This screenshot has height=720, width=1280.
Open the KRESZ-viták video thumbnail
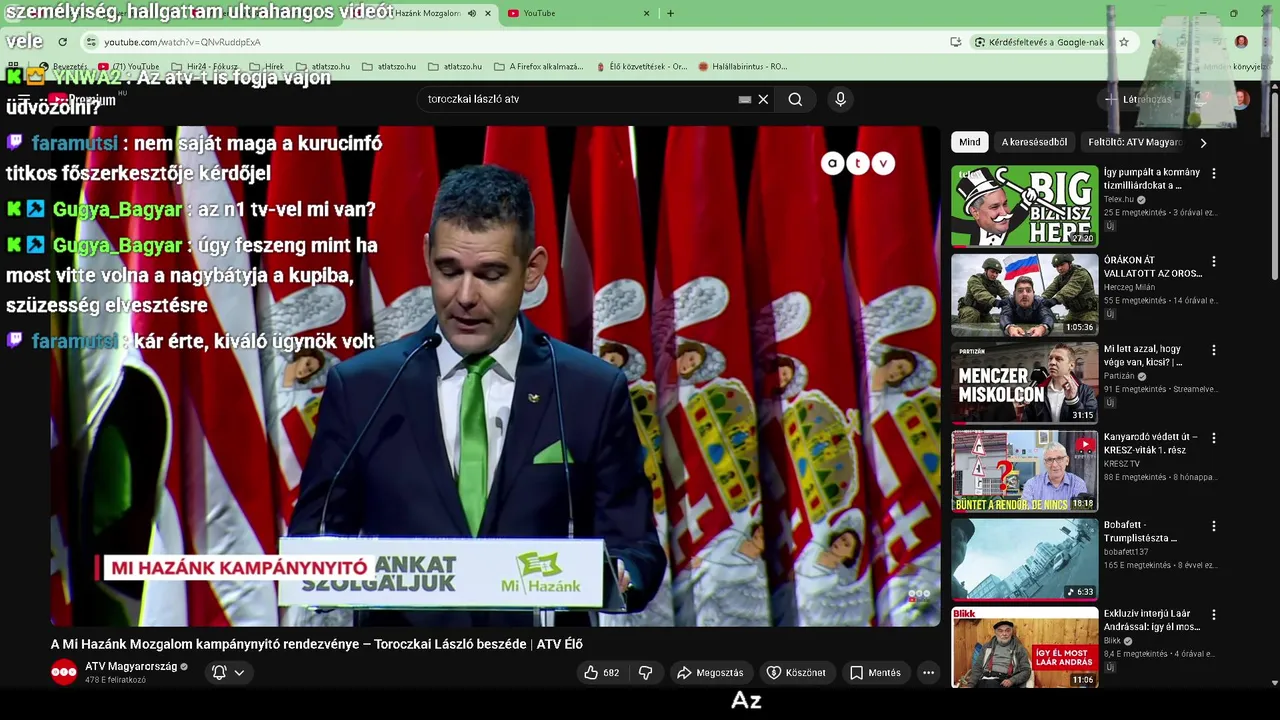(1024, 470)
